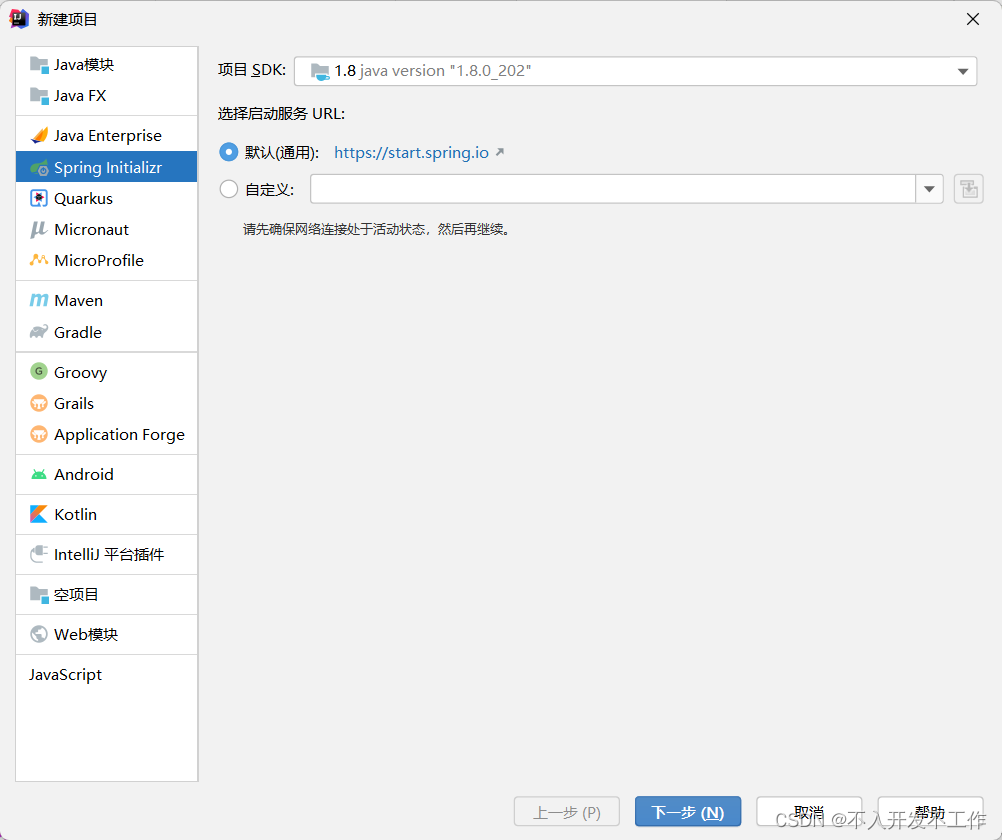
Task: Click the Spring Initializr leaf icon
Action: (x=39, y=167)
